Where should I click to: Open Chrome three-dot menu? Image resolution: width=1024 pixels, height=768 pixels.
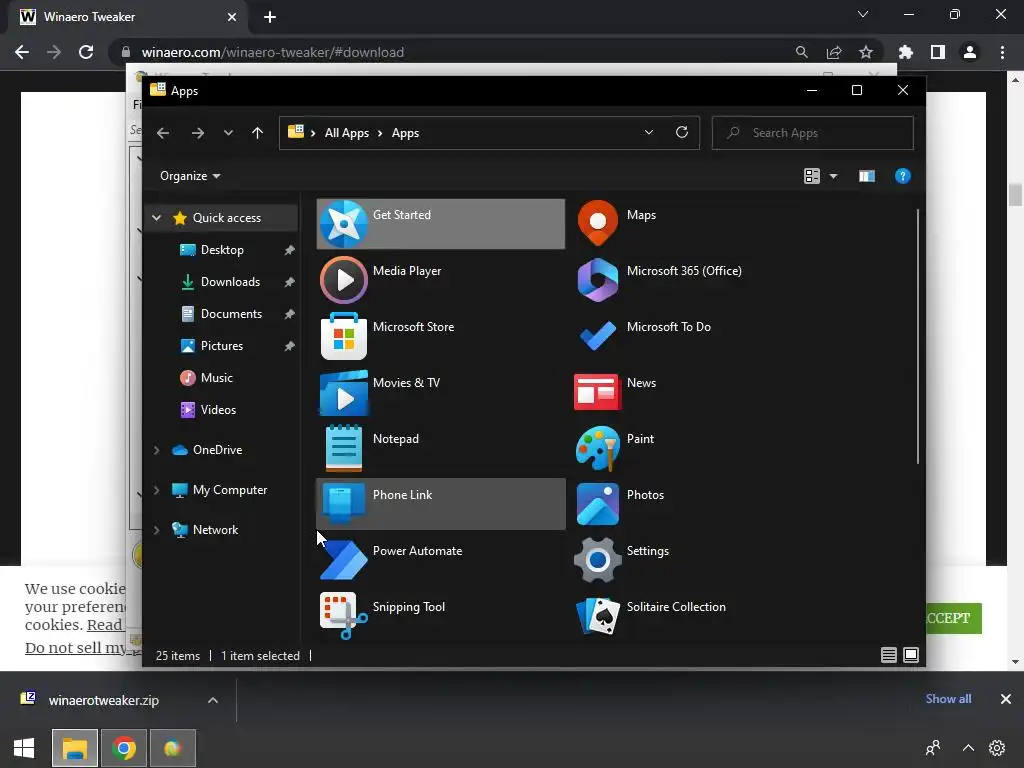1002,52
